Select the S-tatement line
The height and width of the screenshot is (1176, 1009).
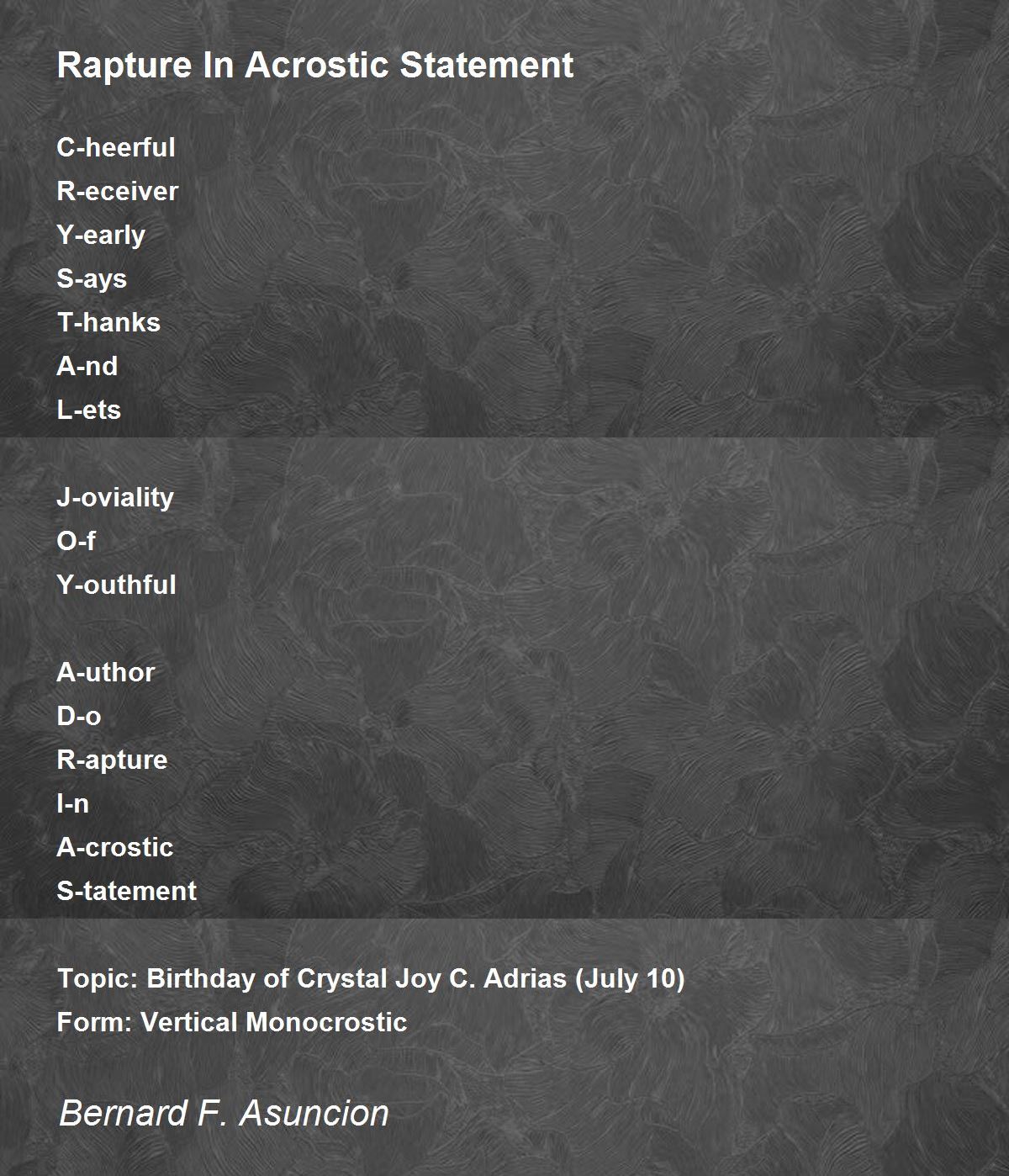coord(127,891)
